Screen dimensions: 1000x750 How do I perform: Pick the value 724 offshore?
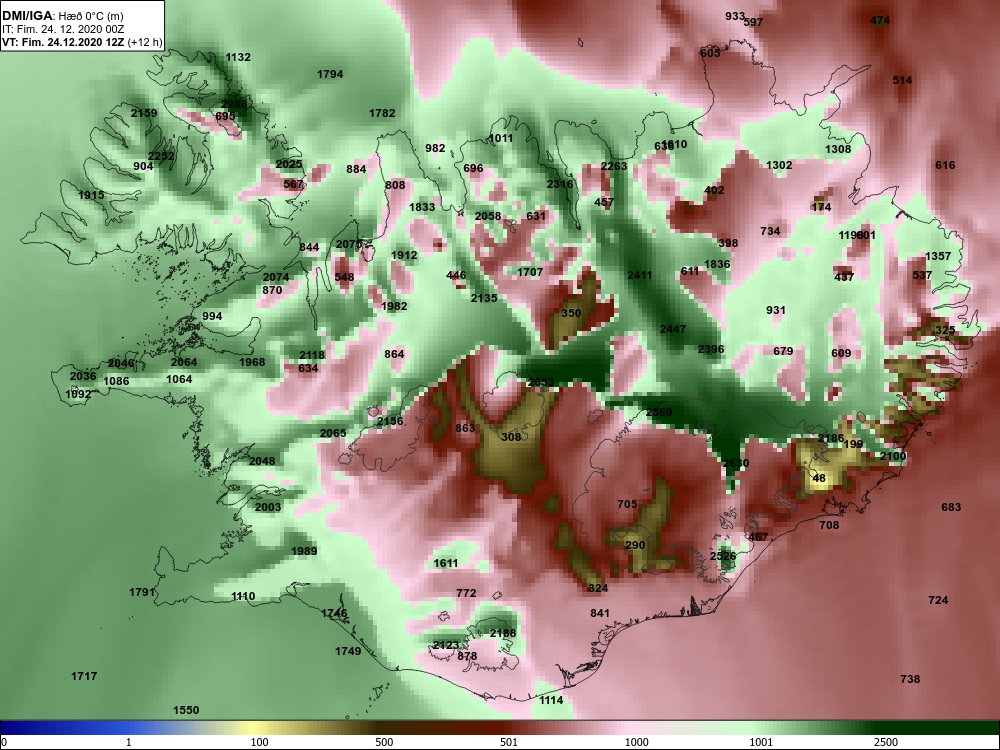[938, 600]
